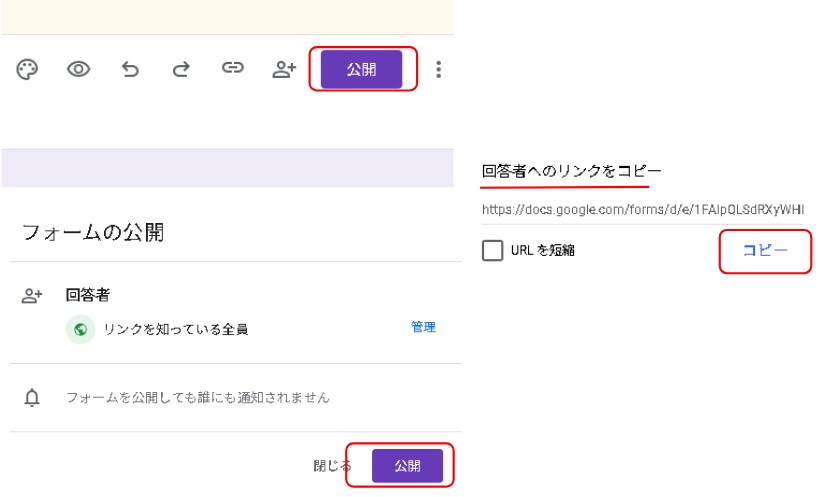
Task: Click the フォームを公開しても誰にも通知されません notice text
Action: [x=197, y=398]
